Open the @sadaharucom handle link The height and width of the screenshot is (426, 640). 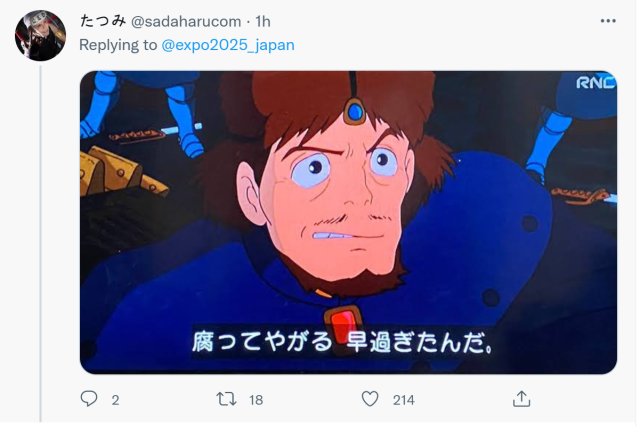tap(186, 21)
